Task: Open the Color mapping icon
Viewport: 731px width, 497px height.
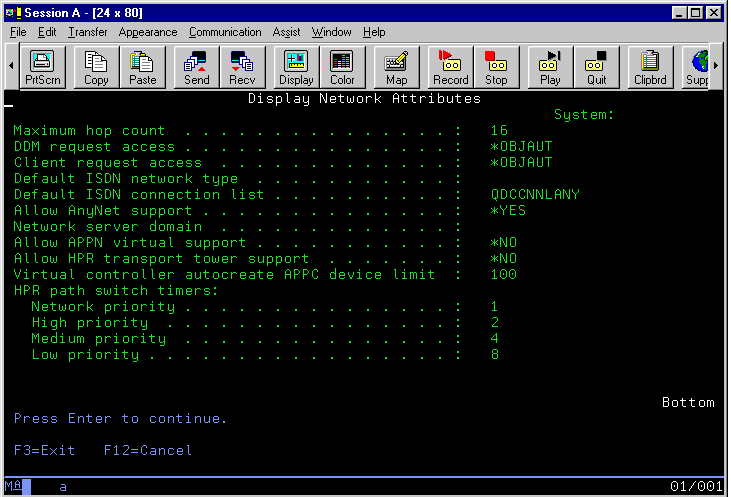Action: [x=342, y=67]
